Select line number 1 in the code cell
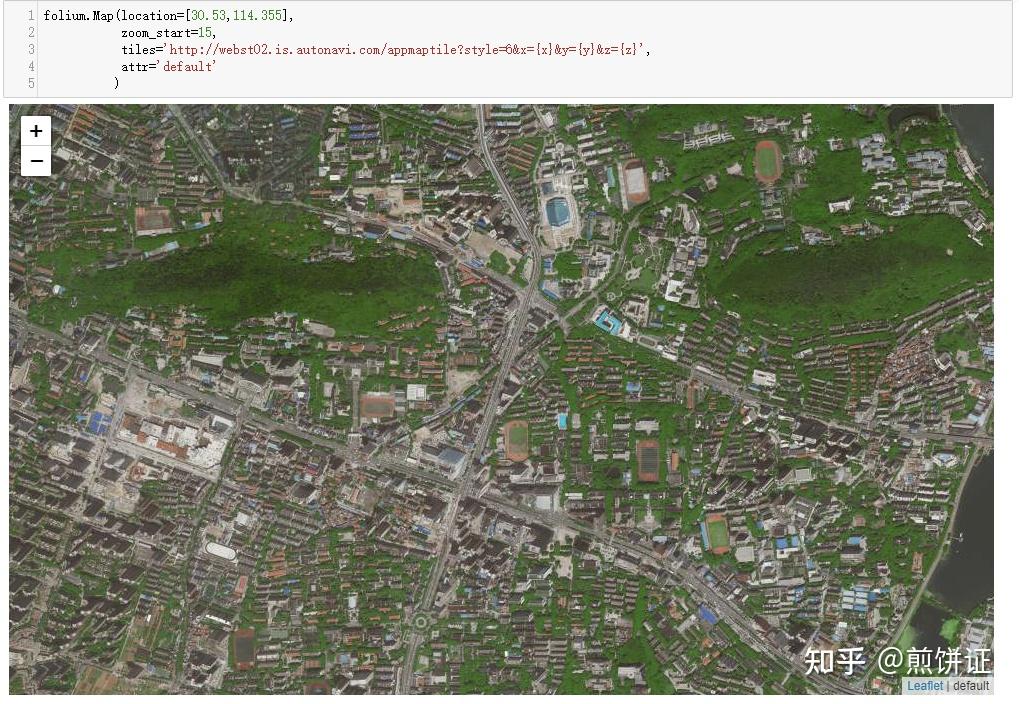This screenshot has width=1019, height=704. point(30,16)
